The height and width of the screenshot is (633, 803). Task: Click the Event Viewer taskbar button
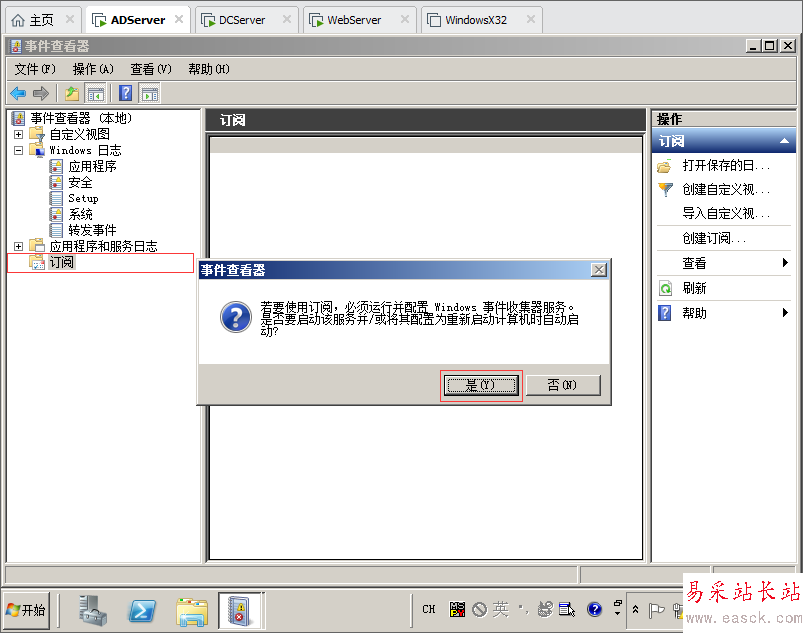pos(240,610)
